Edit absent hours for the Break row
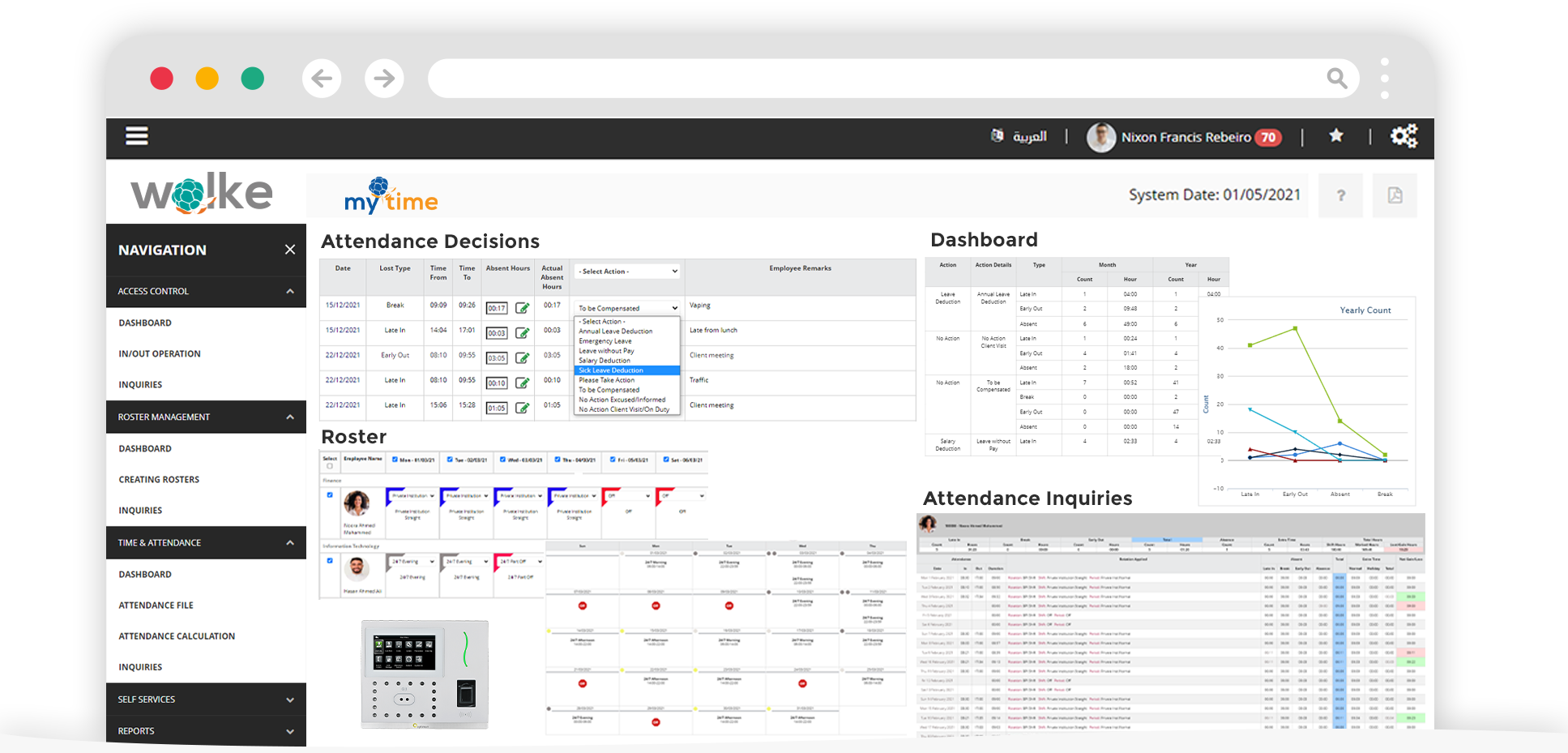Screen dimensions: 1568x753 click(x=523, y=308)
